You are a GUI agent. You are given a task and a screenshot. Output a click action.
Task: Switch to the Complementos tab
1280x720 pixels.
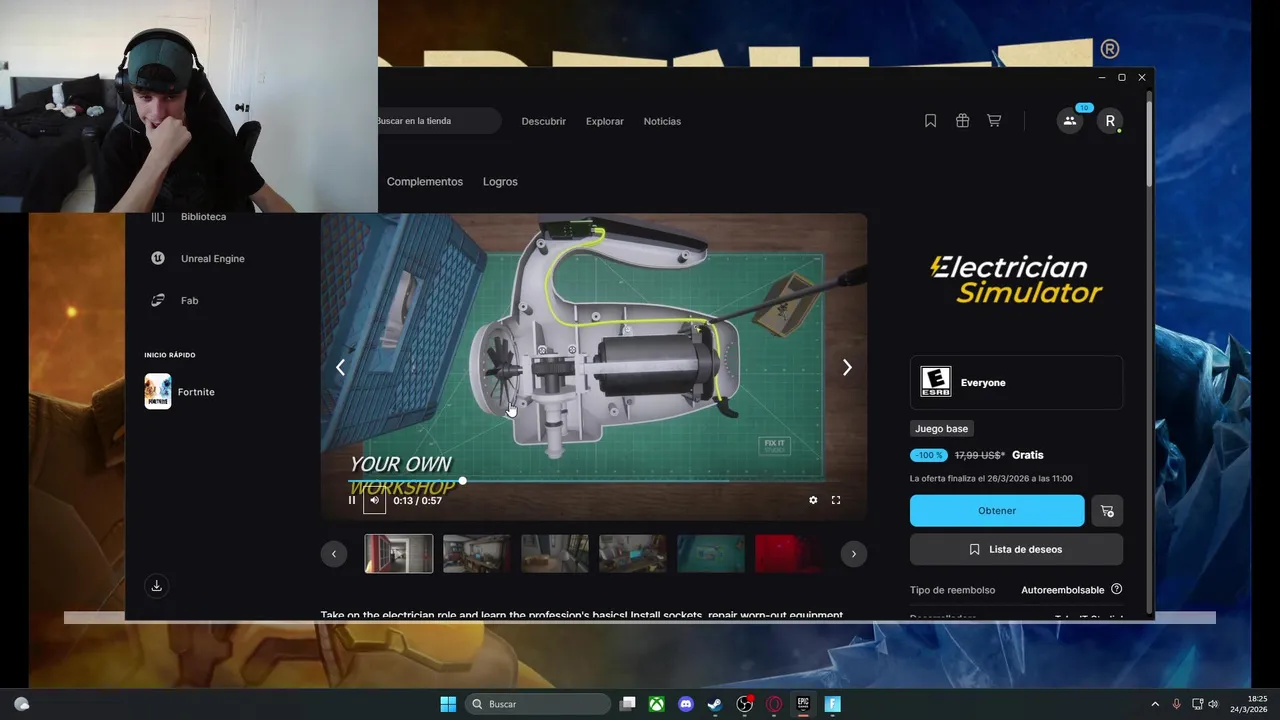[425, 182]
